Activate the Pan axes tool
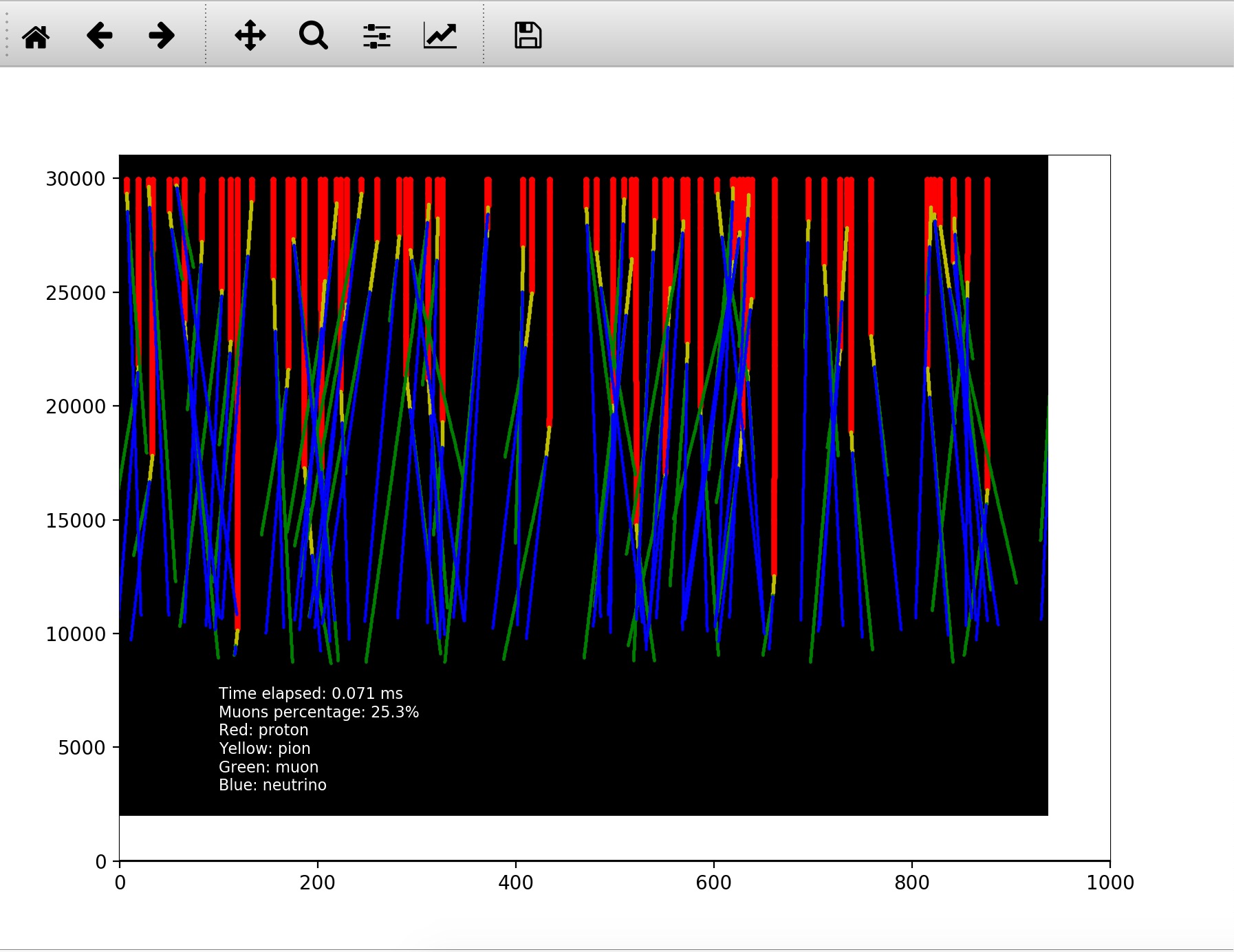This screenshot has width=1234, height=952. (x=250, y=36)
